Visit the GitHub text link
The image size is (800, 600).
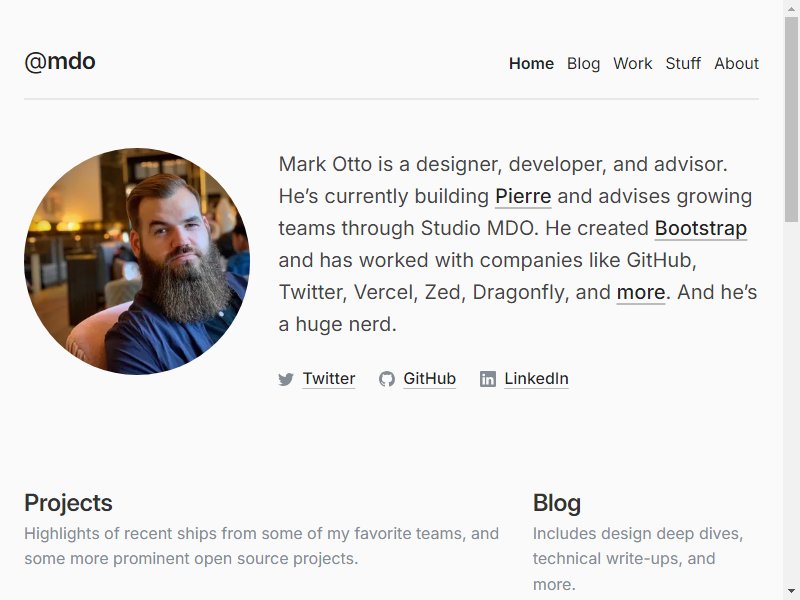(x=430, y=379)
